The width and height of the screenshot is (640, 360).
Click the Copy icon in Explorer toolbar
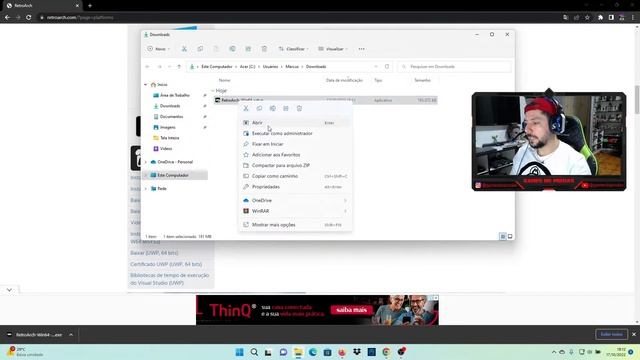[x=200, y=49]
